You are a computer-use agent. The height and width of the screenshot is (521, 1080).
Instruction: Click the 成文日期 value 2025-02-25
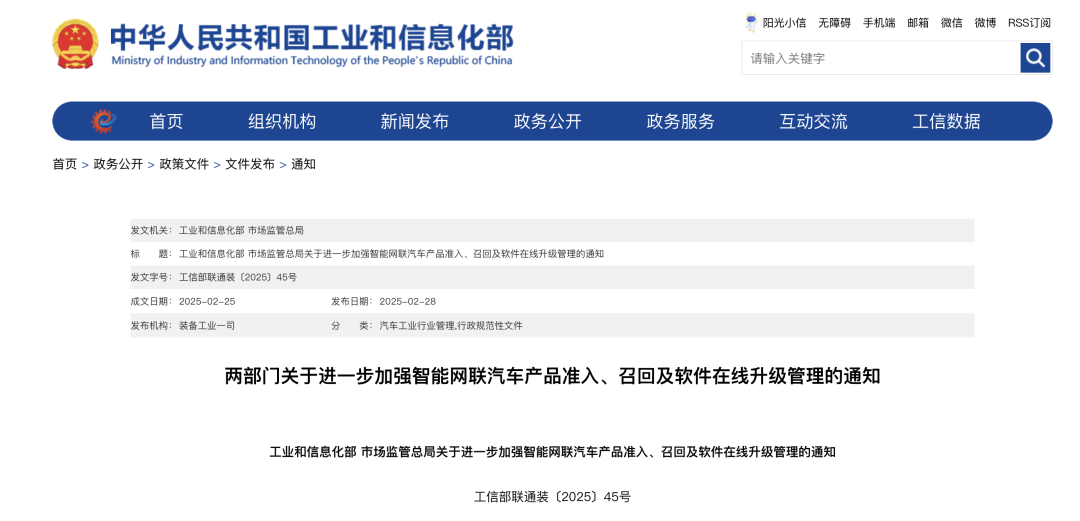[207, 301]
